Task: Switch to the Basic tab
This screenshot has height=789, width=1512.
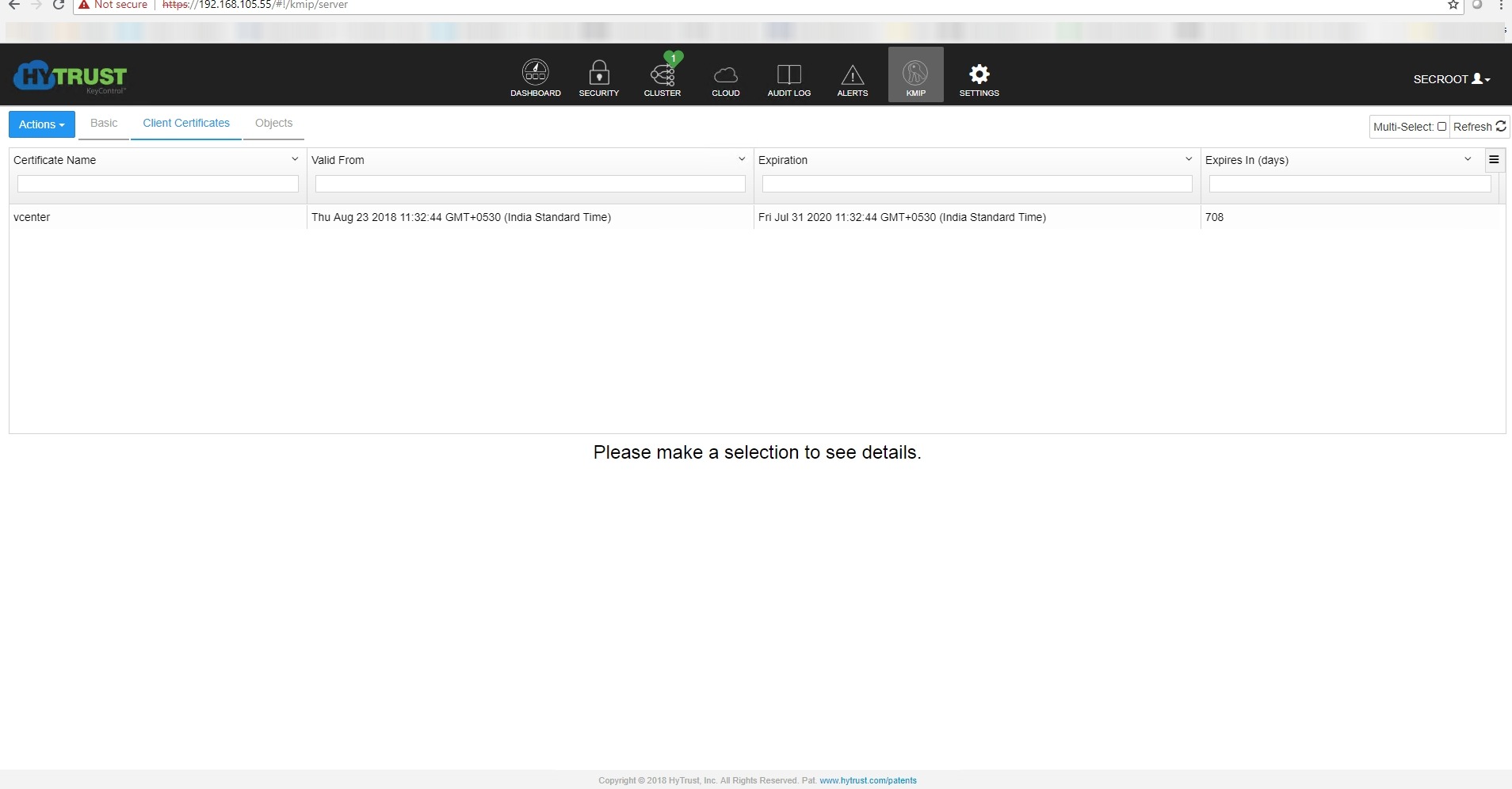Action: pyautogui.click(x=104, y=124)
